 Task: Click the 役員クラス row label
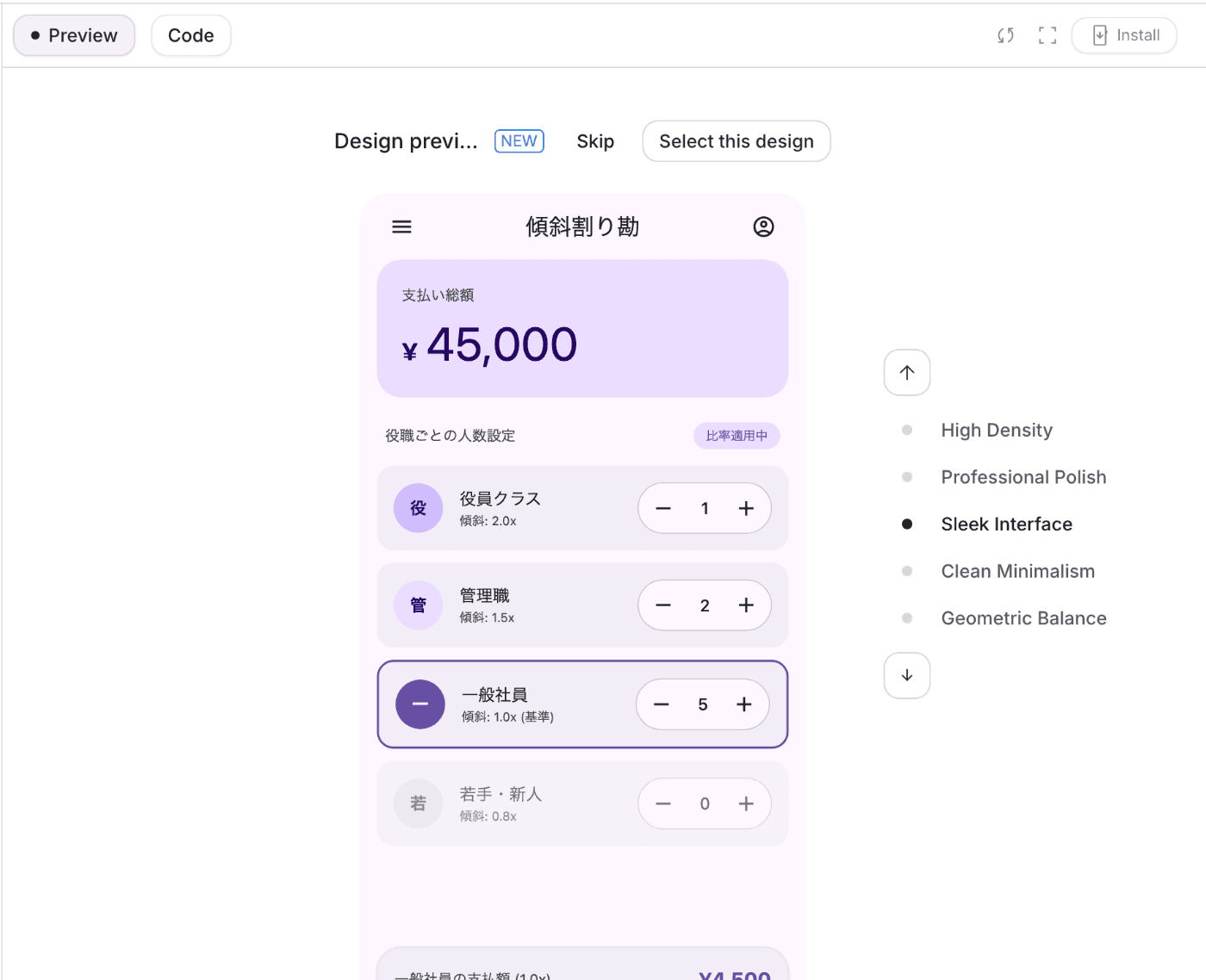(500, 499)
